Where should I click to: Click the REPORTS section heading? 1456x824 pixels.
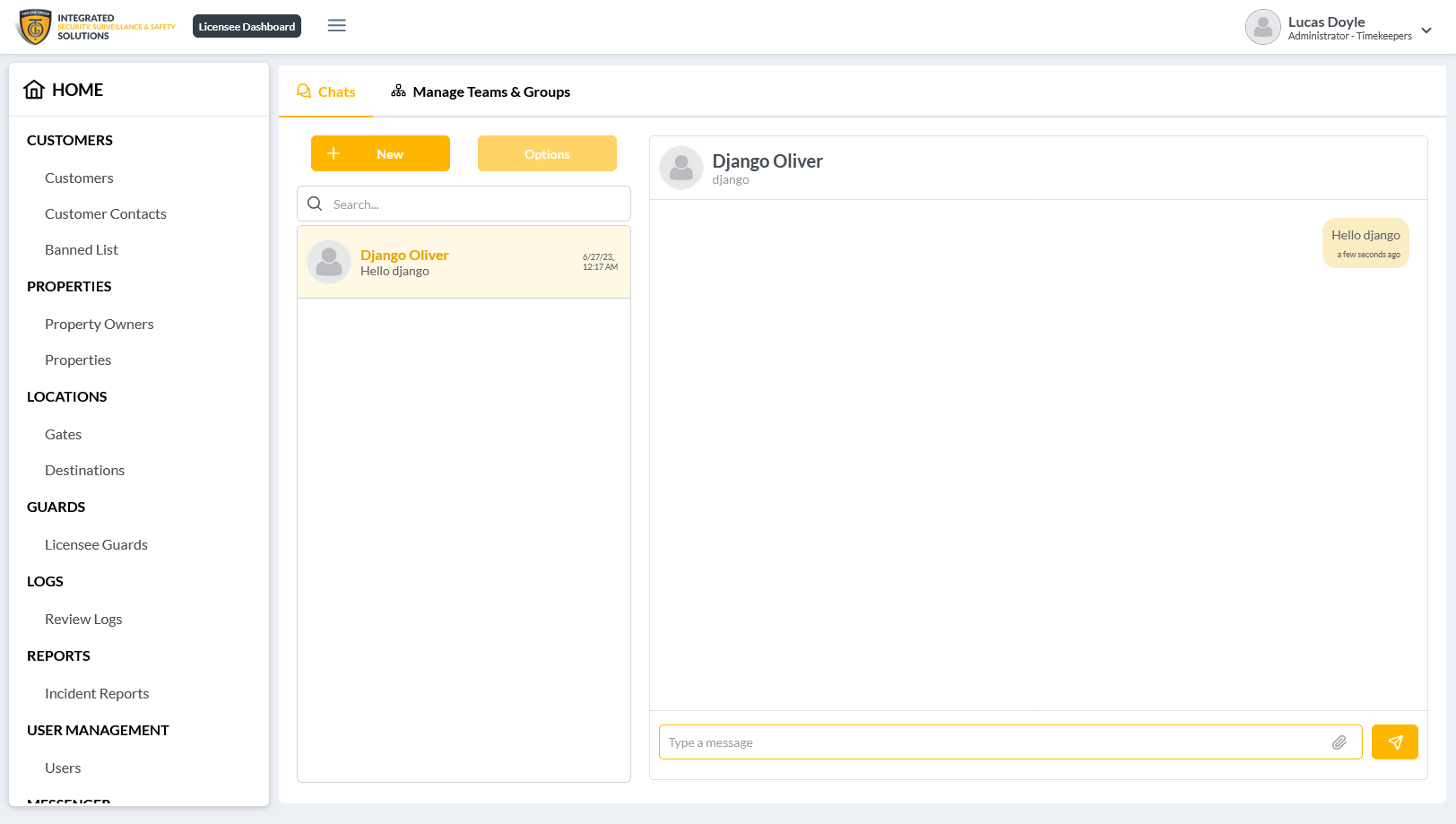coord(58,655)
